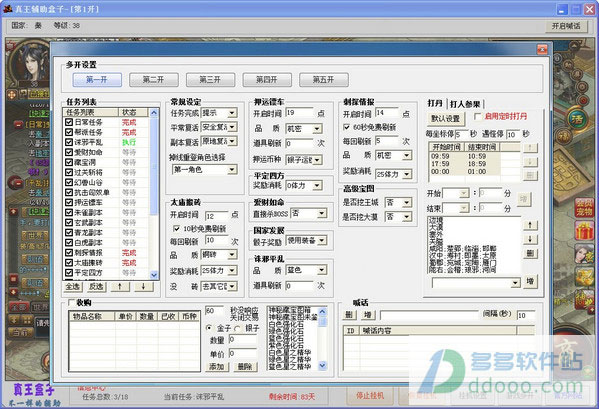Click the 太庙搬砖 每回刷新 field
The image size is (599, 409).
(x=217, y=240)
